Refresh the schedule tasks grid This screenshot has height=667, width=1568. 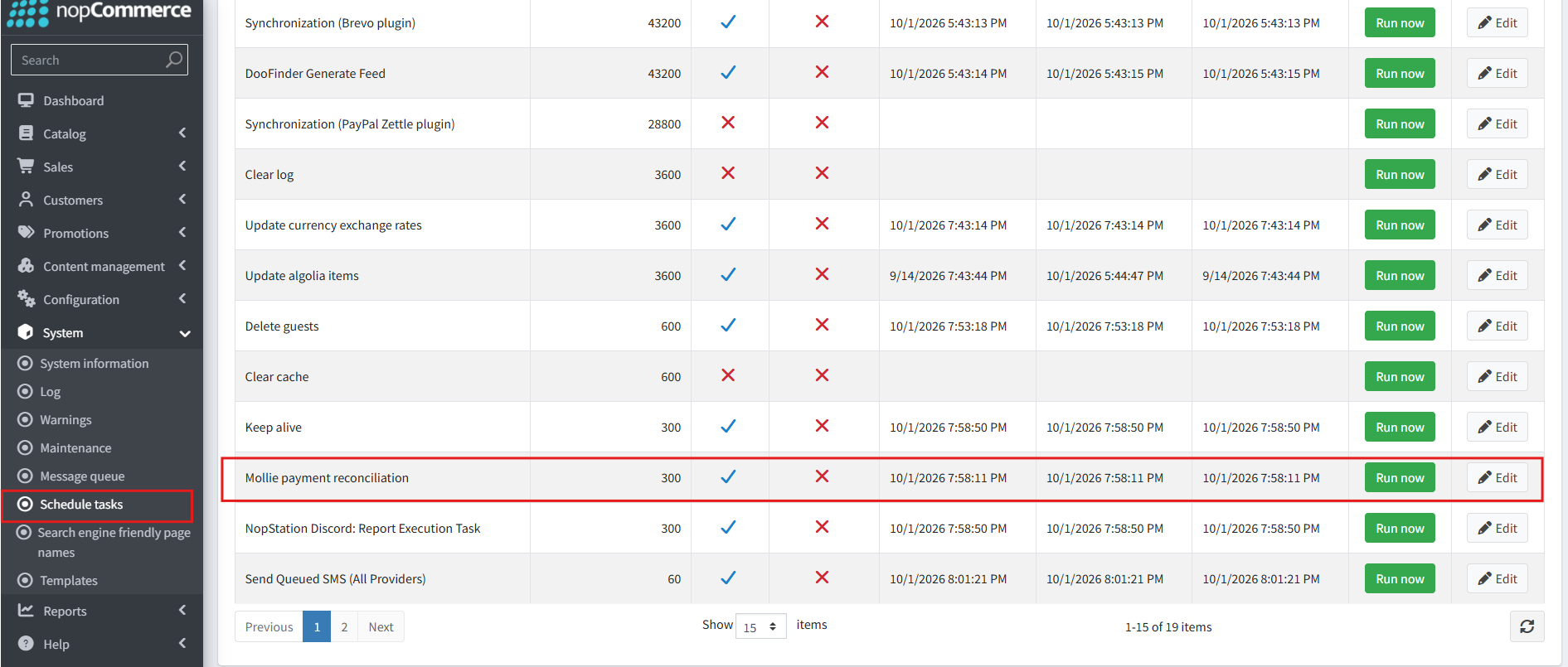click(x=1527, y=626)
